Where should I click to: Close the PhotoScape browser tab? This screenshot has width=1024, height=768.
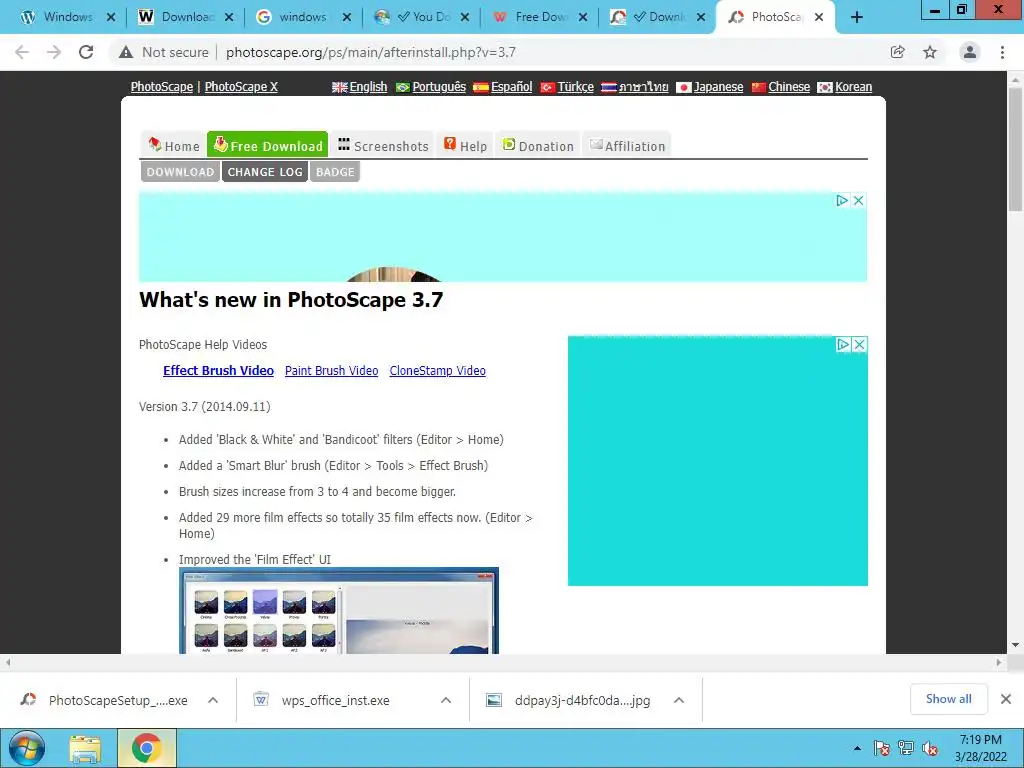(x=819, y=18)
